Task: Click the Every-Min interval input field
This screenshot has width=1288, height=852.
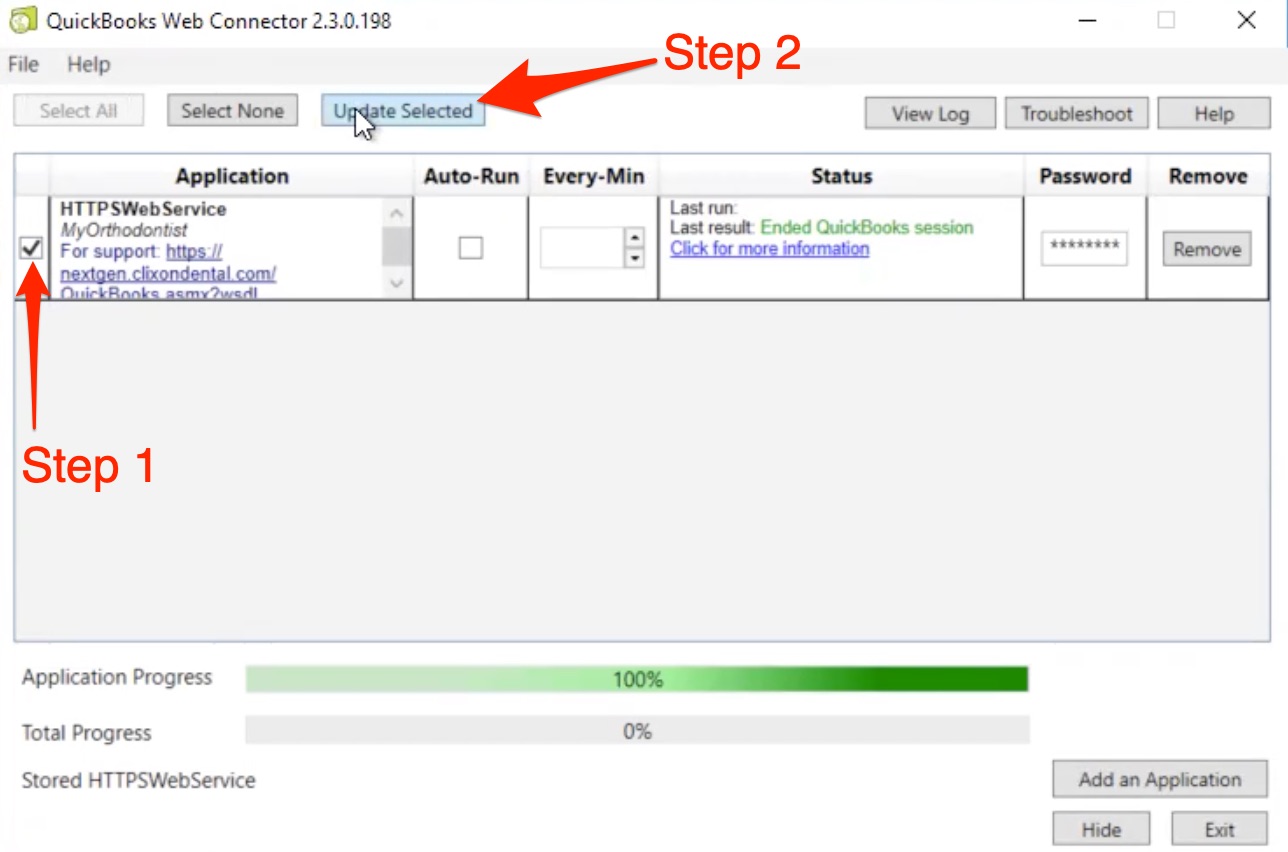Action: 582,248
